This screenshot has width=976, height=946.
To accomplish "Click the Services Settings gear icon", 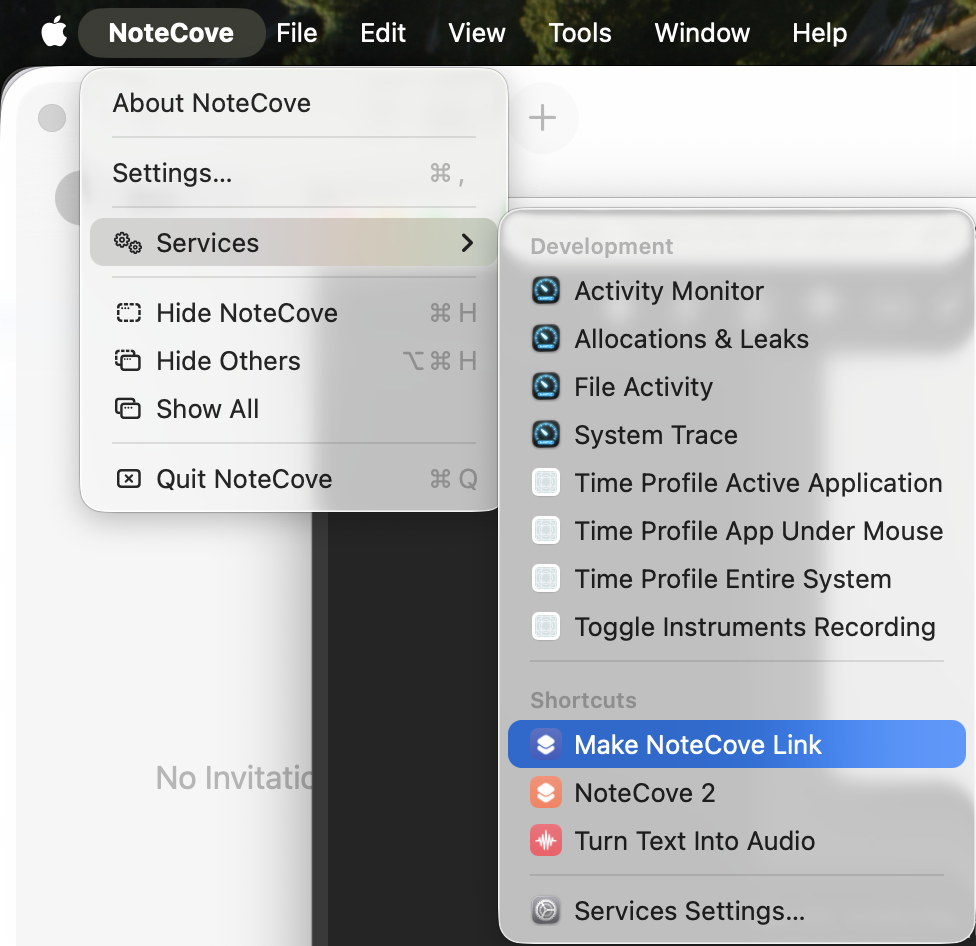I will 546,911.
